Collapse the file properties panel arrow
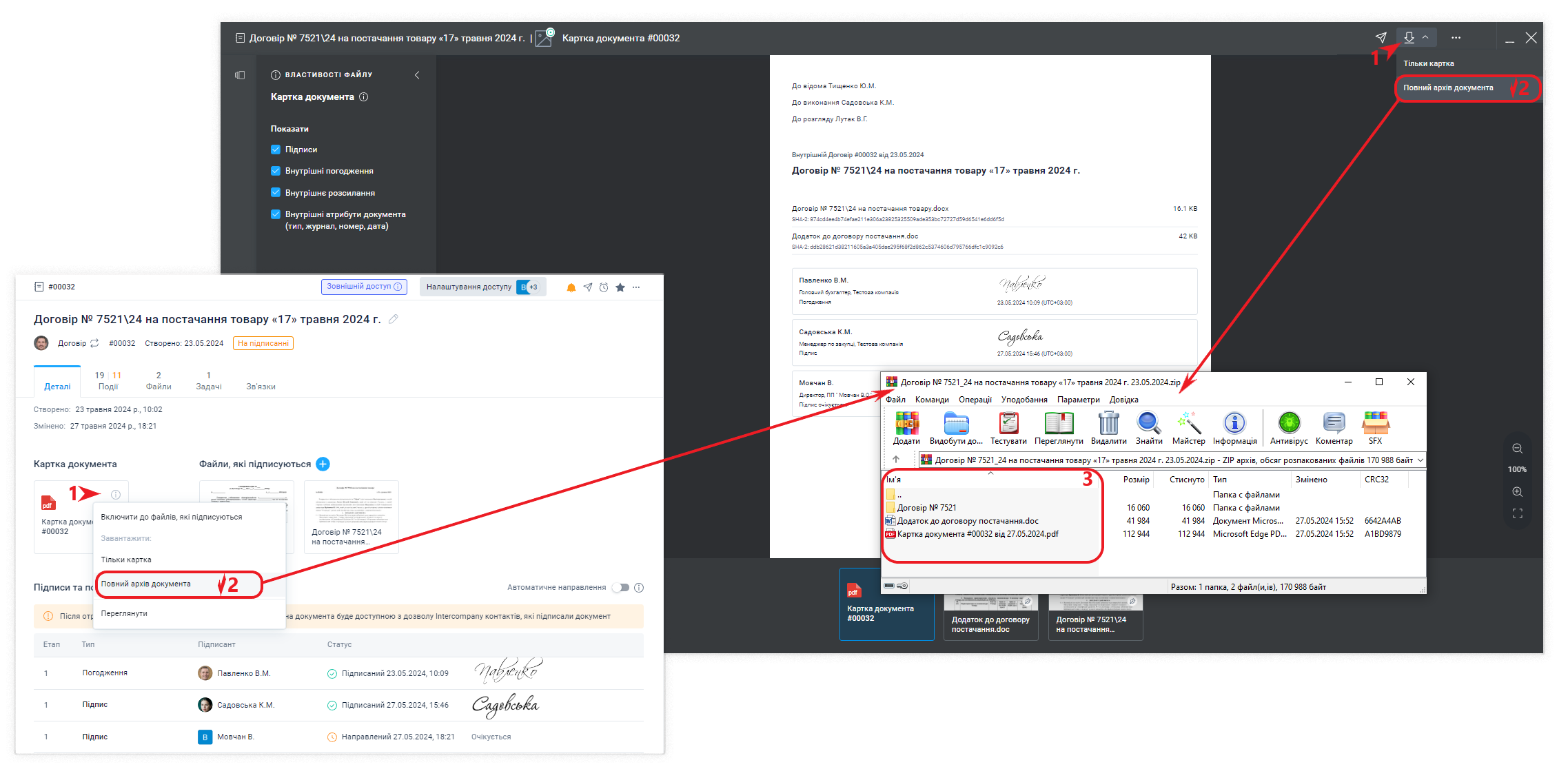The image size is (1568, 769). click(x=417, y=75)
